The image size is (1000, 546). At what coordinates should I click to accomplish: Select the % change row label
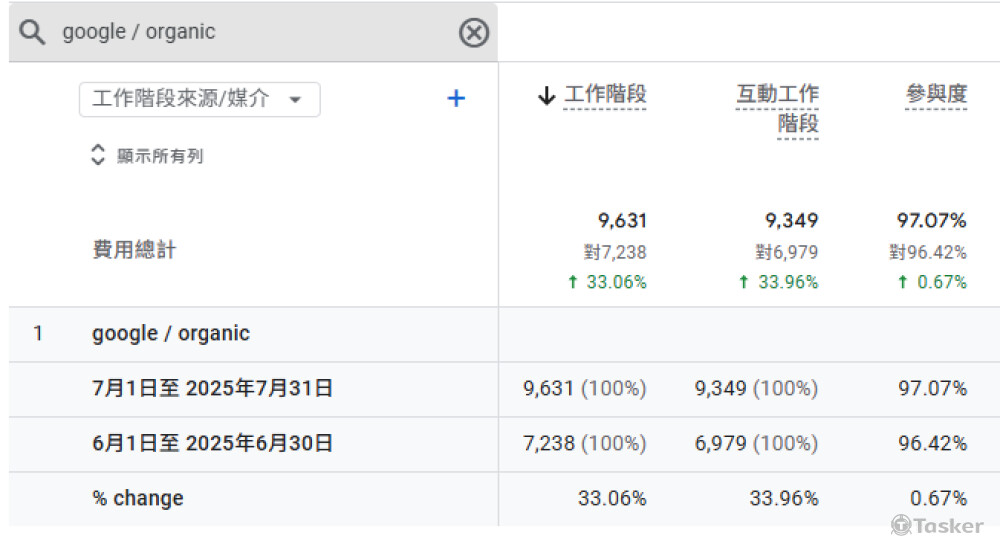click(138, 498)
